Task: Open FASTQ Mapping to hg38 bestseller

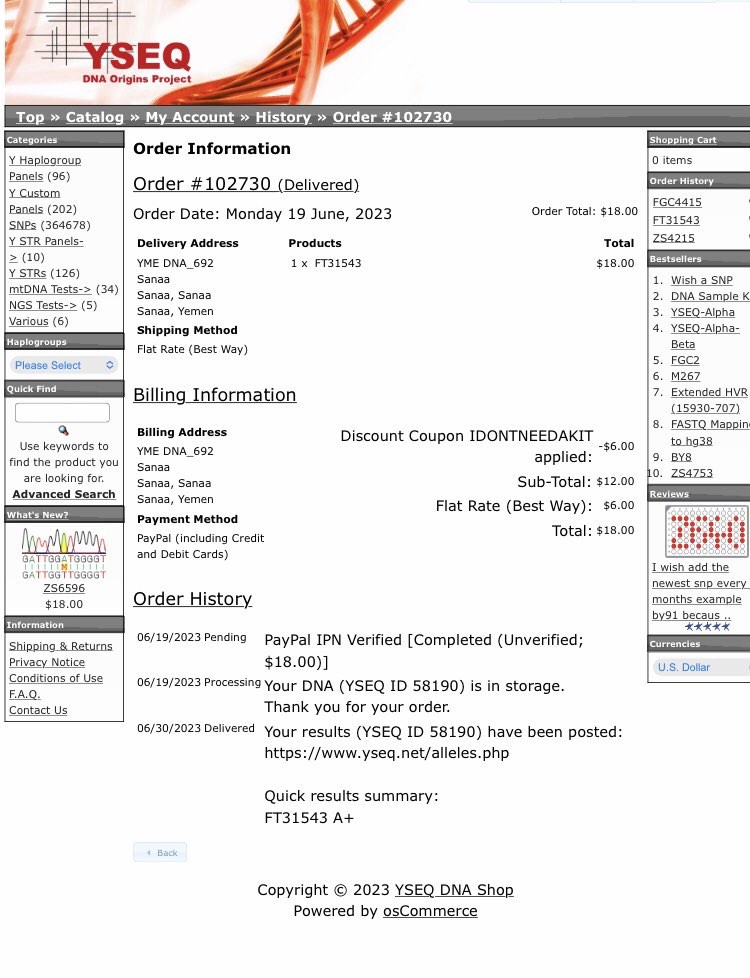Action: (x=710, y=432)
